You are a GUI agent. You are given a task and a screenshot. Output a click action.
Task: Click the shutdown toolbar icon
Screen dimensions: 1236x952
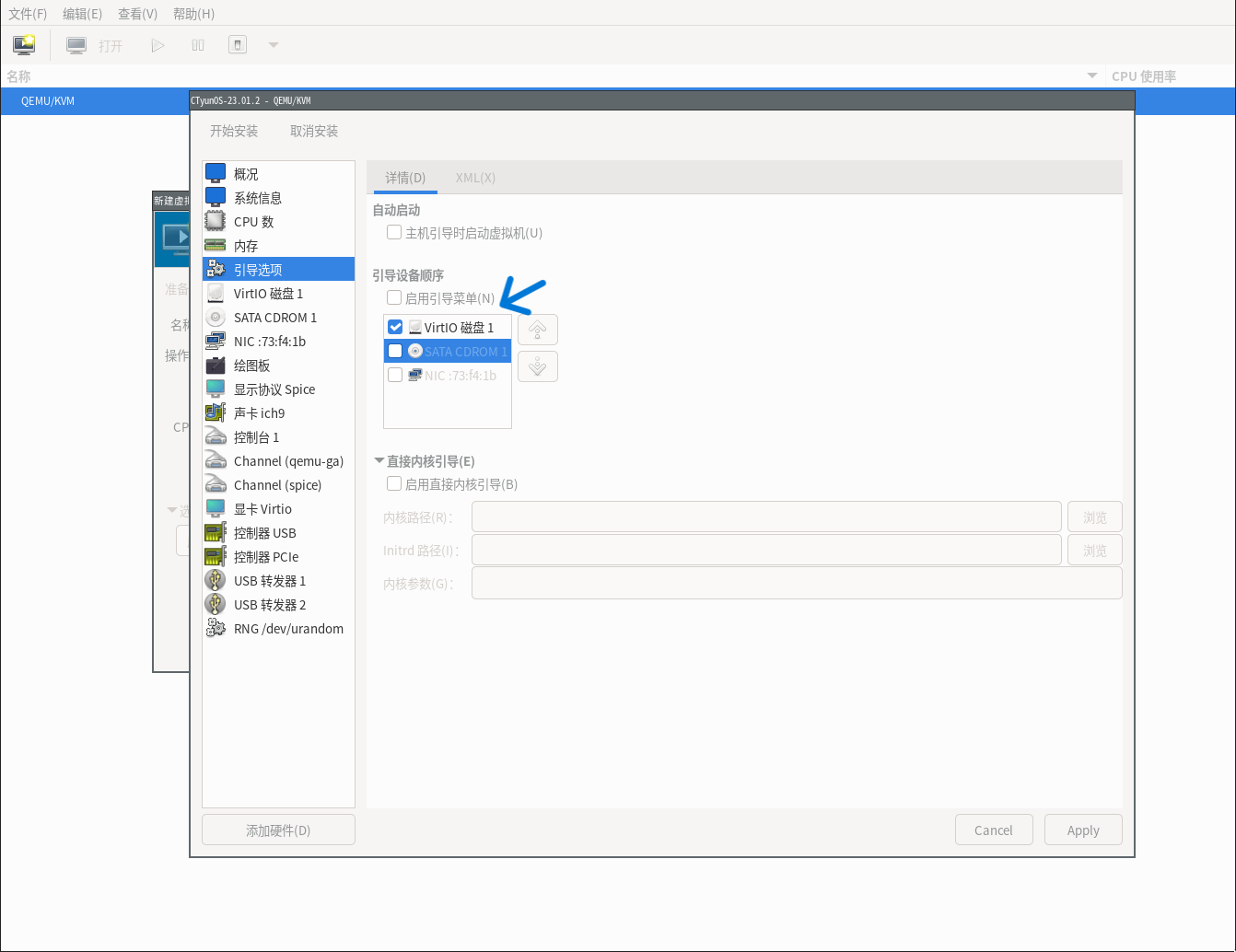[x=238, y=45]
